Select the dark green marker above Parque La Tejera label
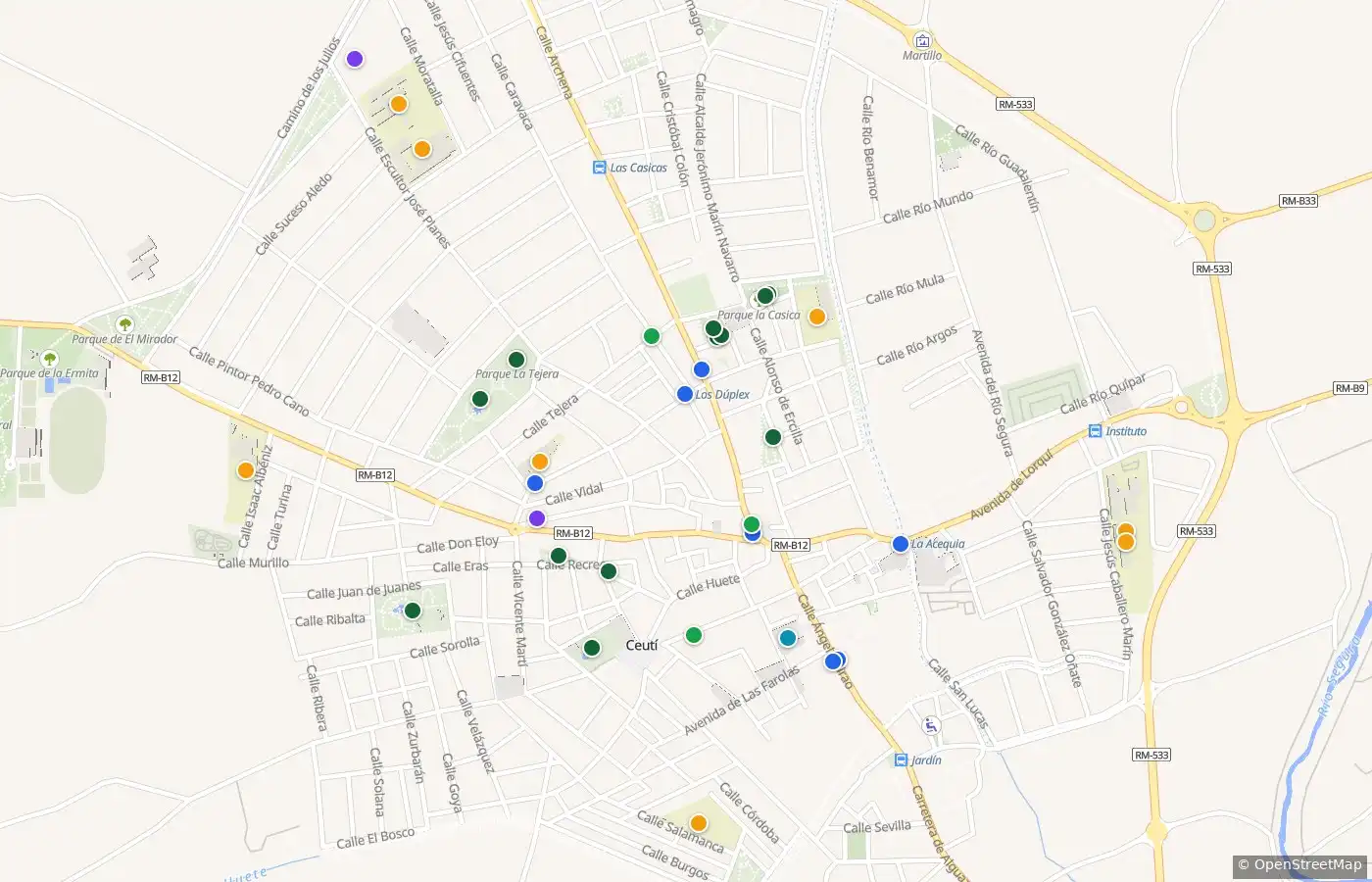The image size is (1372, 882). (x=516, y=360)
